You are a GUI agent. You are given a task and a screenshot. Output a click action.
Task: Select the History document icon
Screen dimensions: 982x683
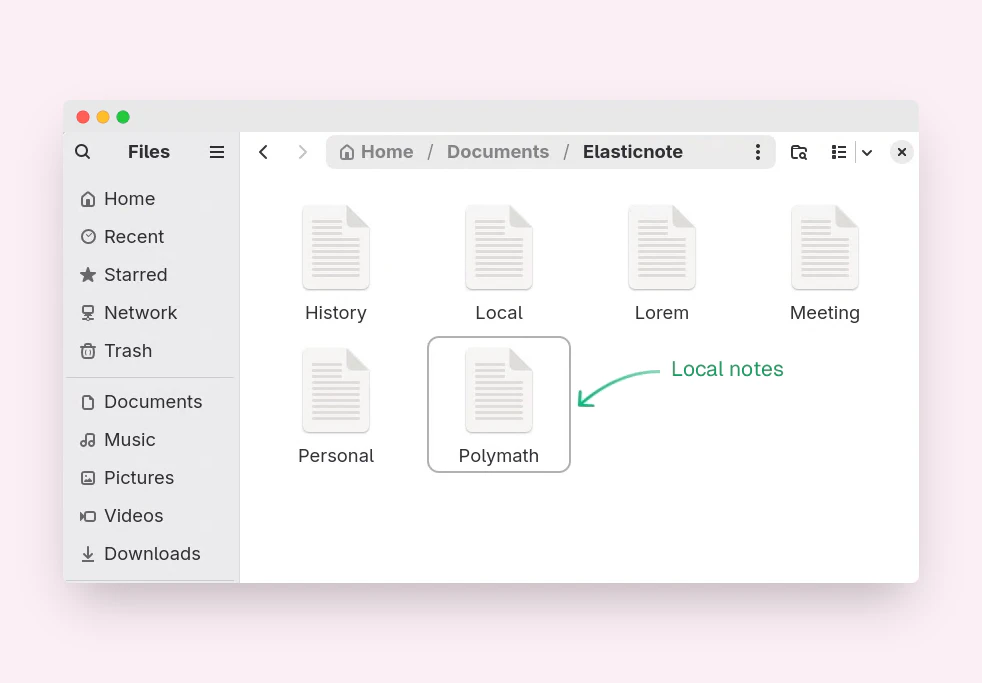336,248
